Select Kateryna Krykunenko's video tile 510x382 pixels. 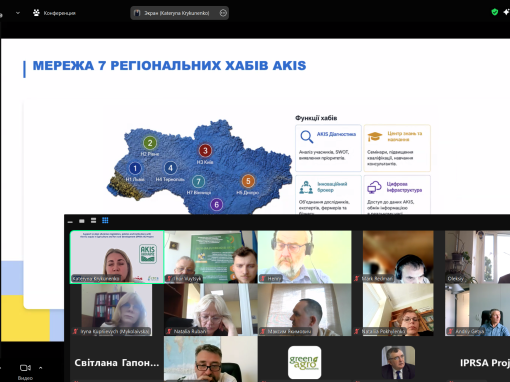pos(117,257)
